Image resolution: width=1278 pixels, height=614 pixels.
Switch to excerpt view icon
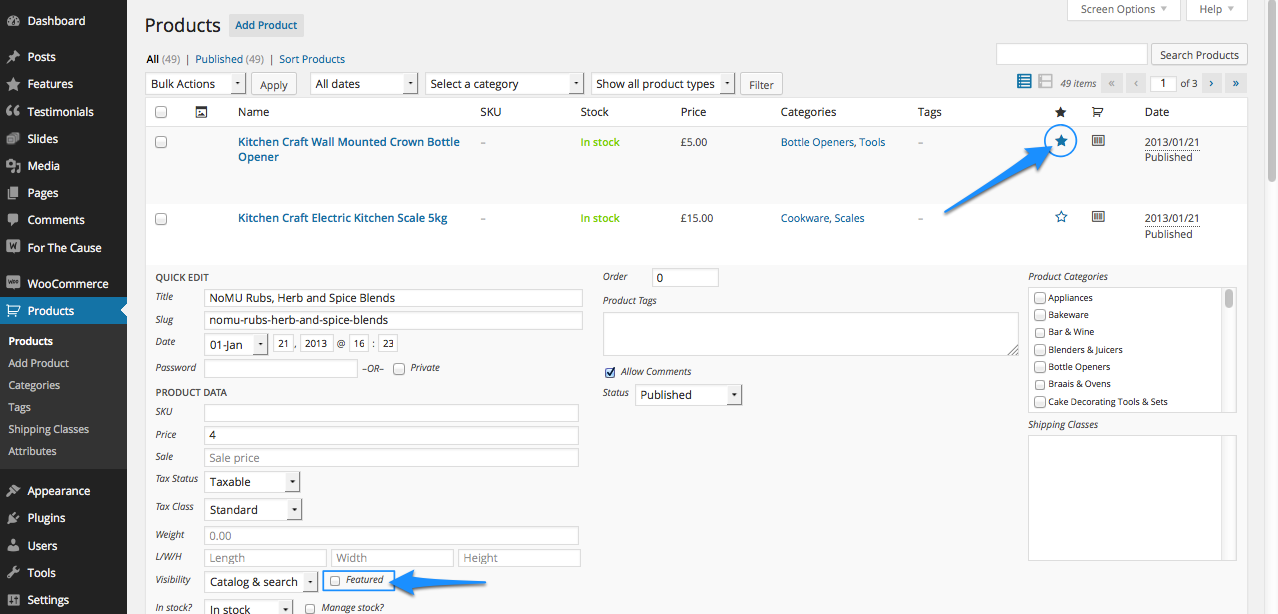(1045, 82)
